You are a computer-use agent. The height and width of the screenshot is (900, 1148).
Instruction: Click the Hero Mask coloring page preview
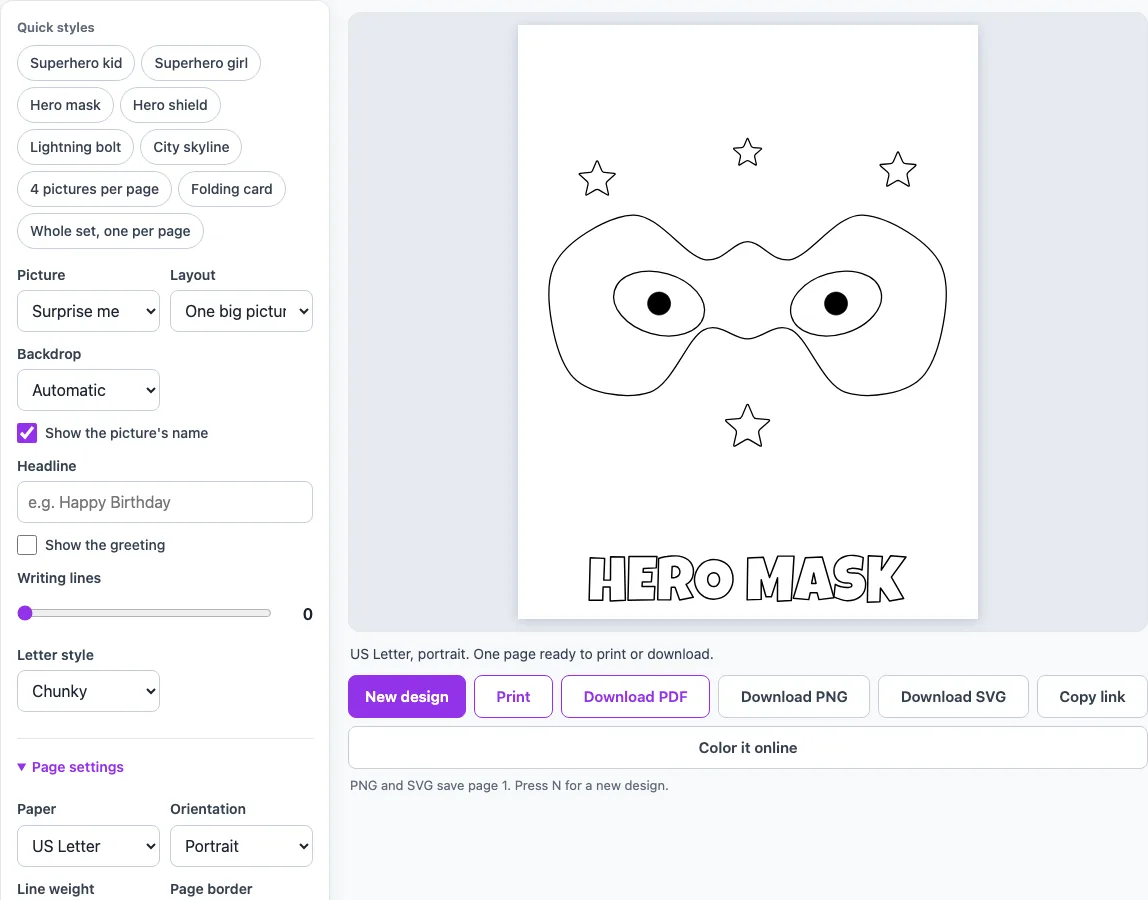pos(748,322)
